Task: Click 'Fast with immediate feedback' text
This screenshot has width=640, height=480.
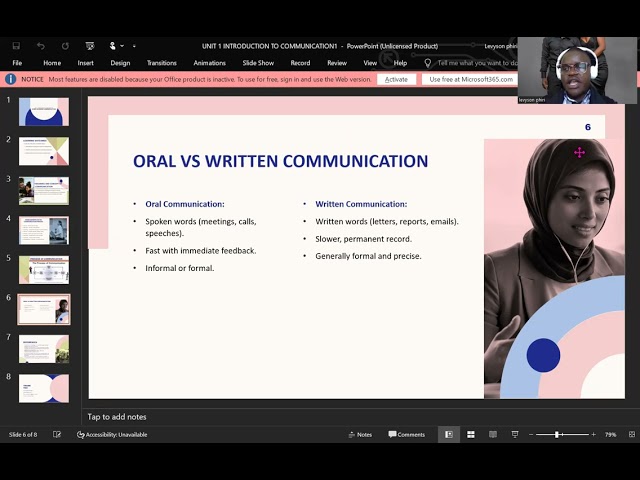Action: click(200, 251)
